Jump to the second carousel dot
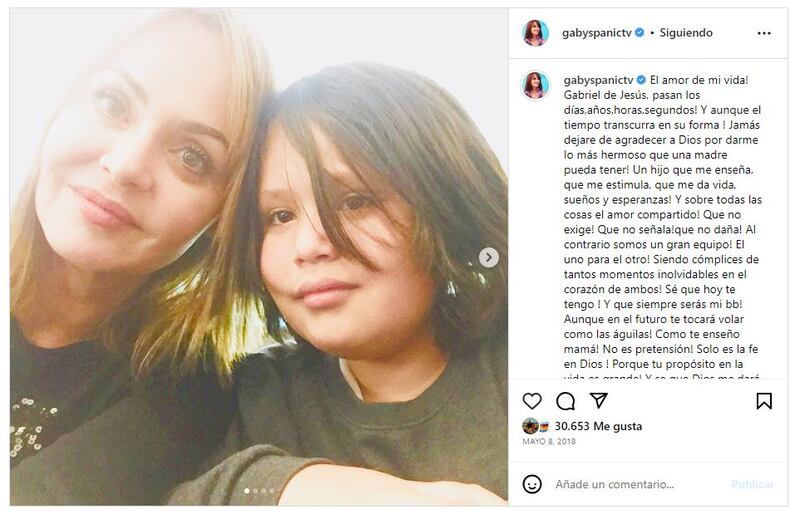 [255, 491]
